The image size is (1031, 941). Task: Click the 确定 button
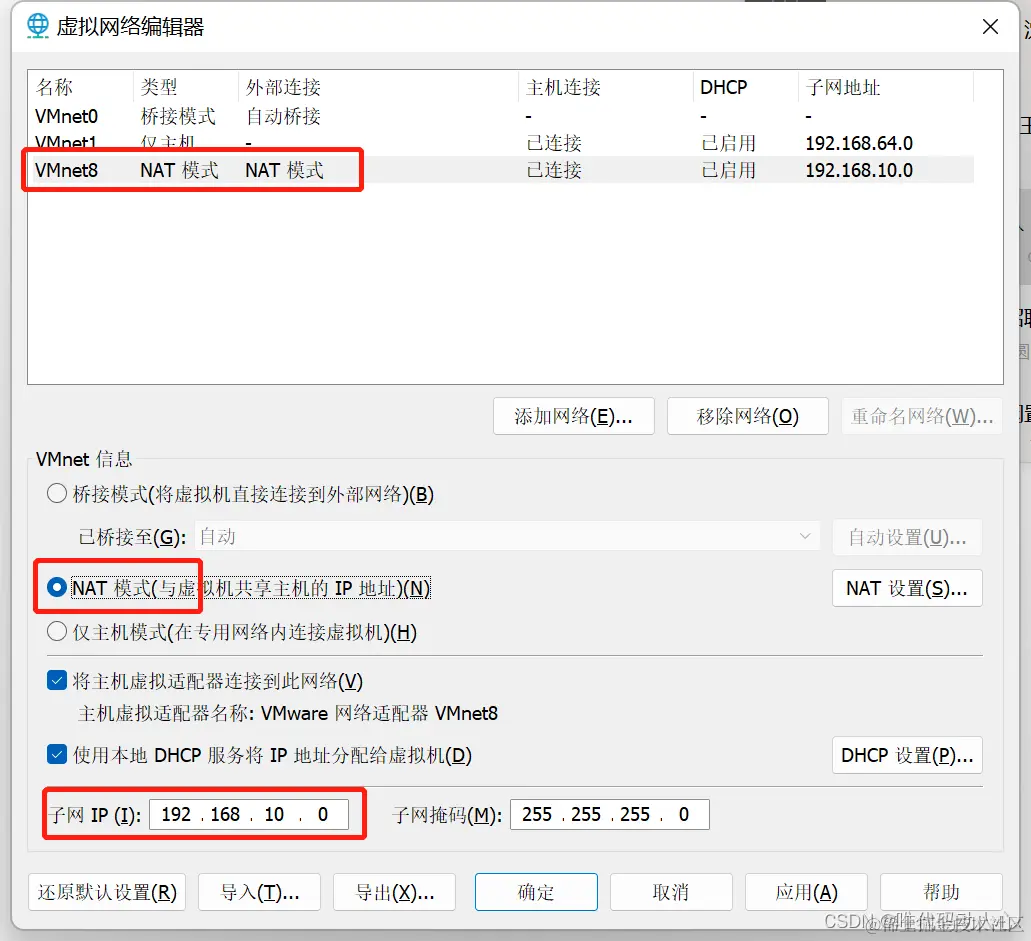coord(536,892)
